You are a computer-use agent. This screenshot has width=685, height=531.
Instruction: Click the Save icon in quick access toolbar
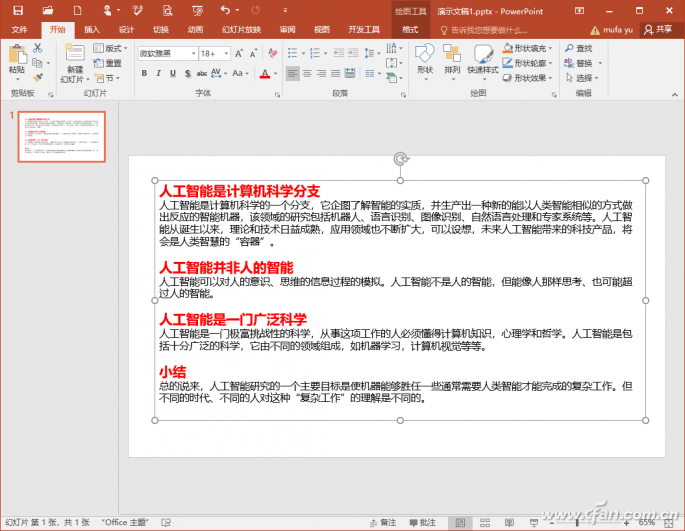(x=18, y=10)
